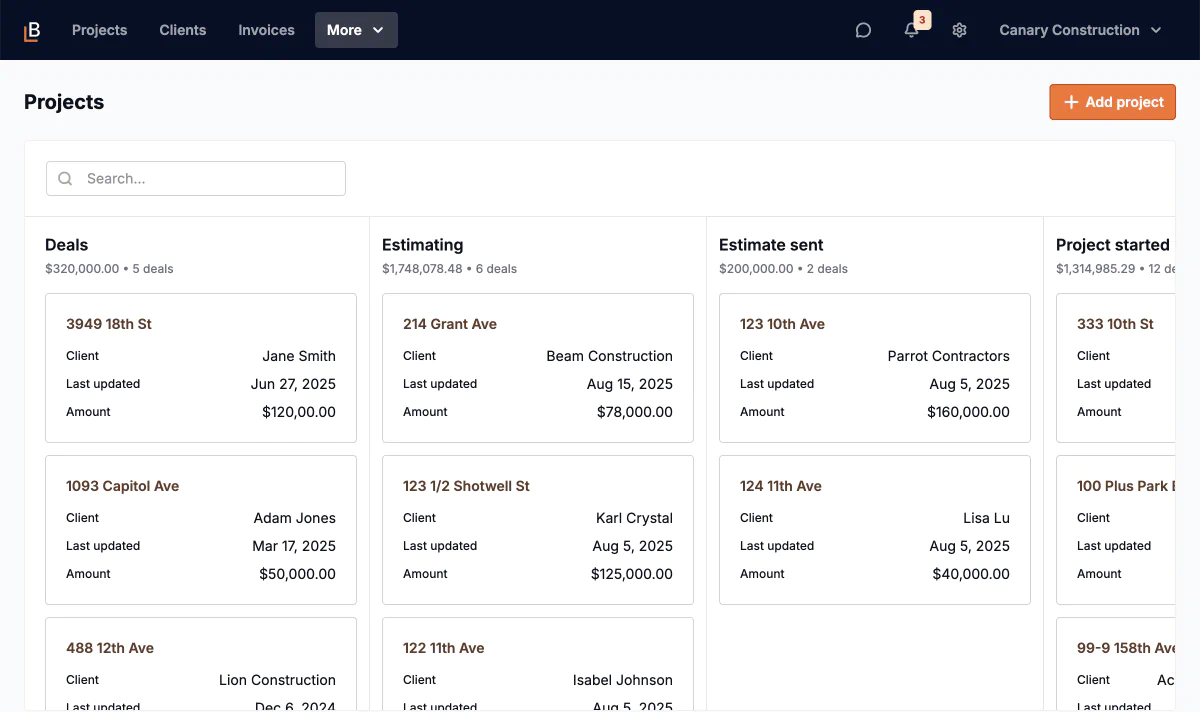Screen dimensions: 1200x712
Task: Focus the Search projects input field
Action: [196, 179]
